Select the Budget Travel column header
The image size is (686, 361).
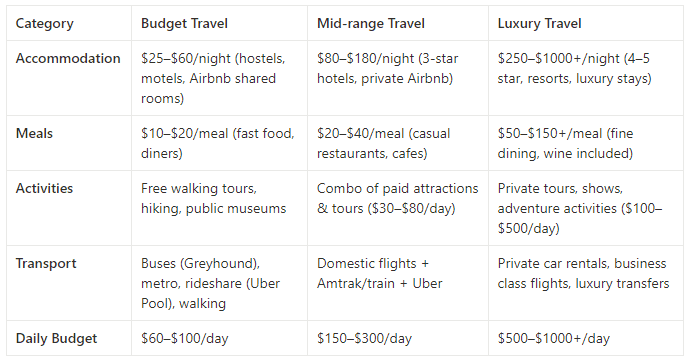point(219,23)
